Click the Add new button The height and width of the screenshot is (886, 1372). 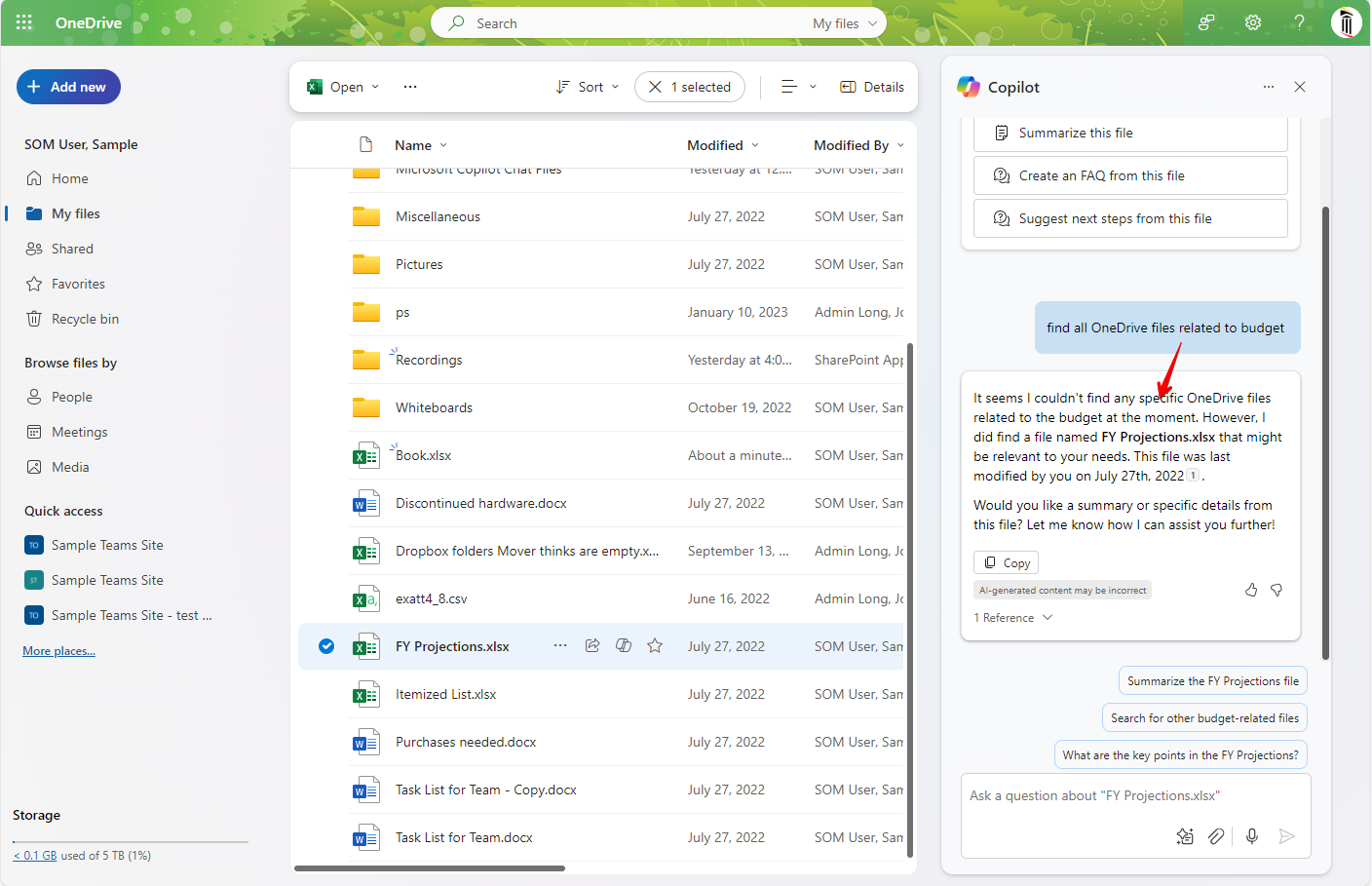(68, 87)
